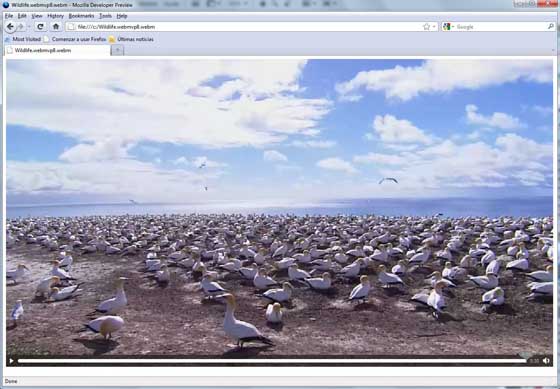Click the Done status bar text
Image resolution: width=560 pixels, height=389 pixels.
(x=11, y=381)
